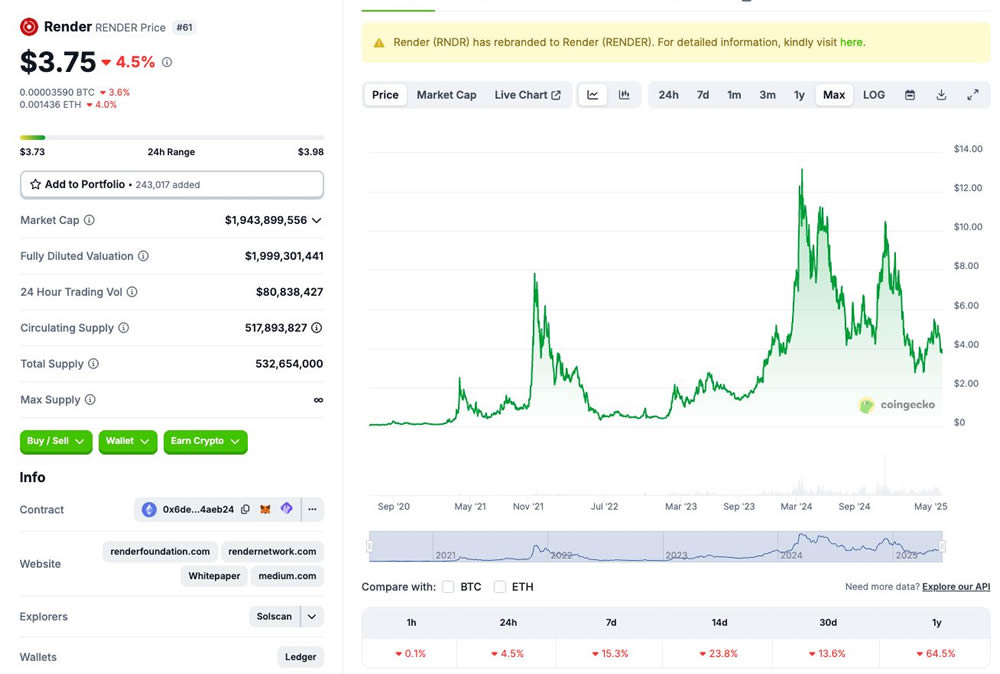Toggle LOG scale on chart

[874, 95]
